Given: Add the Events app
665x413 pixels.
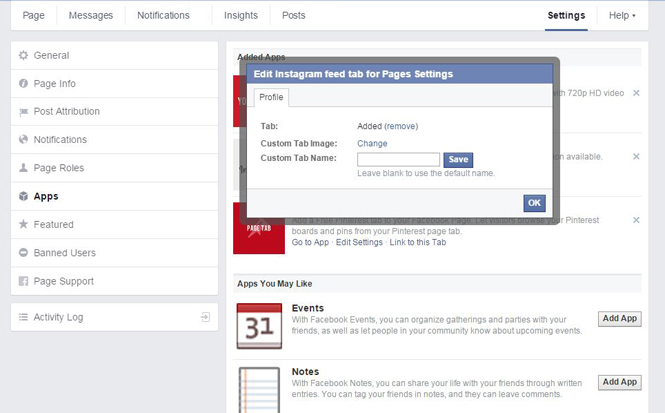Looking at the screenshot, I should pyautogui.click(x=620, y=319).
